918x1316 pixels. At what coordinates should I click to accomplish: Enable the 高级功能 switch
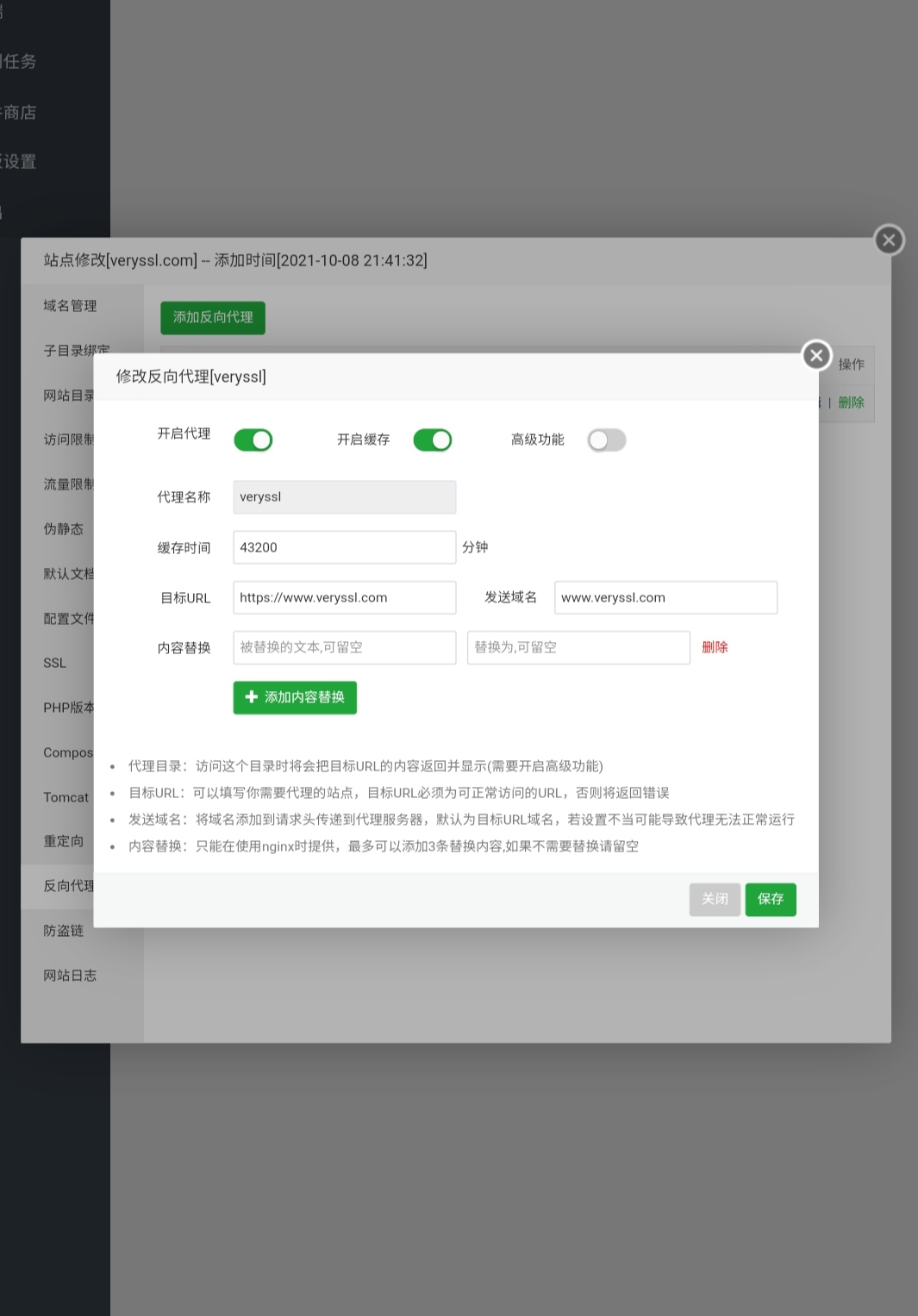[x=606, y=440]
